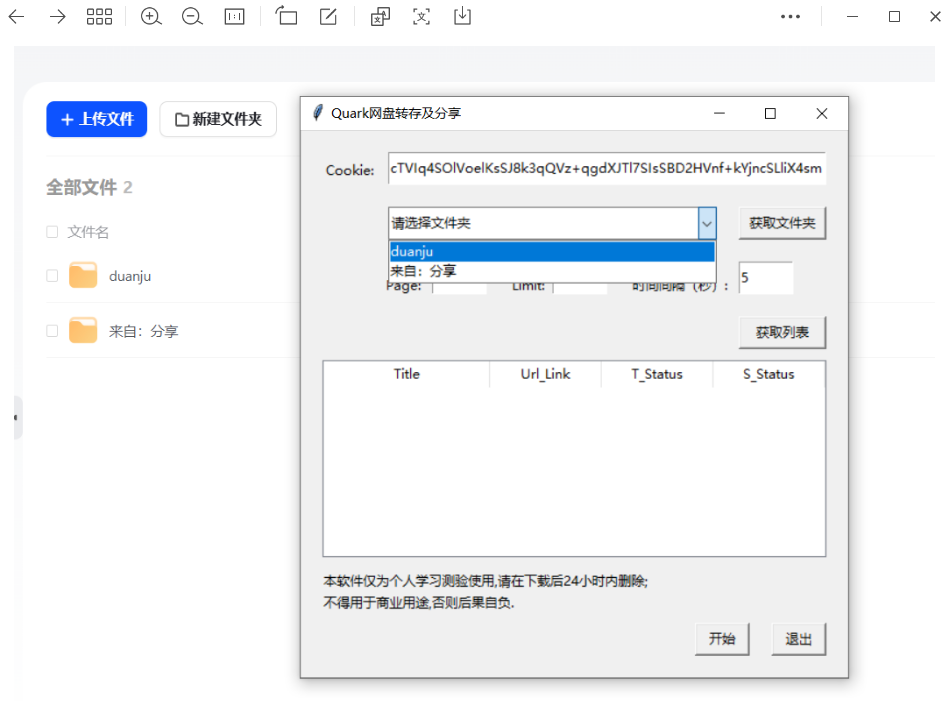The width and height of the screenshot is (947, 701).
Task: Show actual size with the 1:1 icon
Action: pyautogui.click(x=234, y=16)
